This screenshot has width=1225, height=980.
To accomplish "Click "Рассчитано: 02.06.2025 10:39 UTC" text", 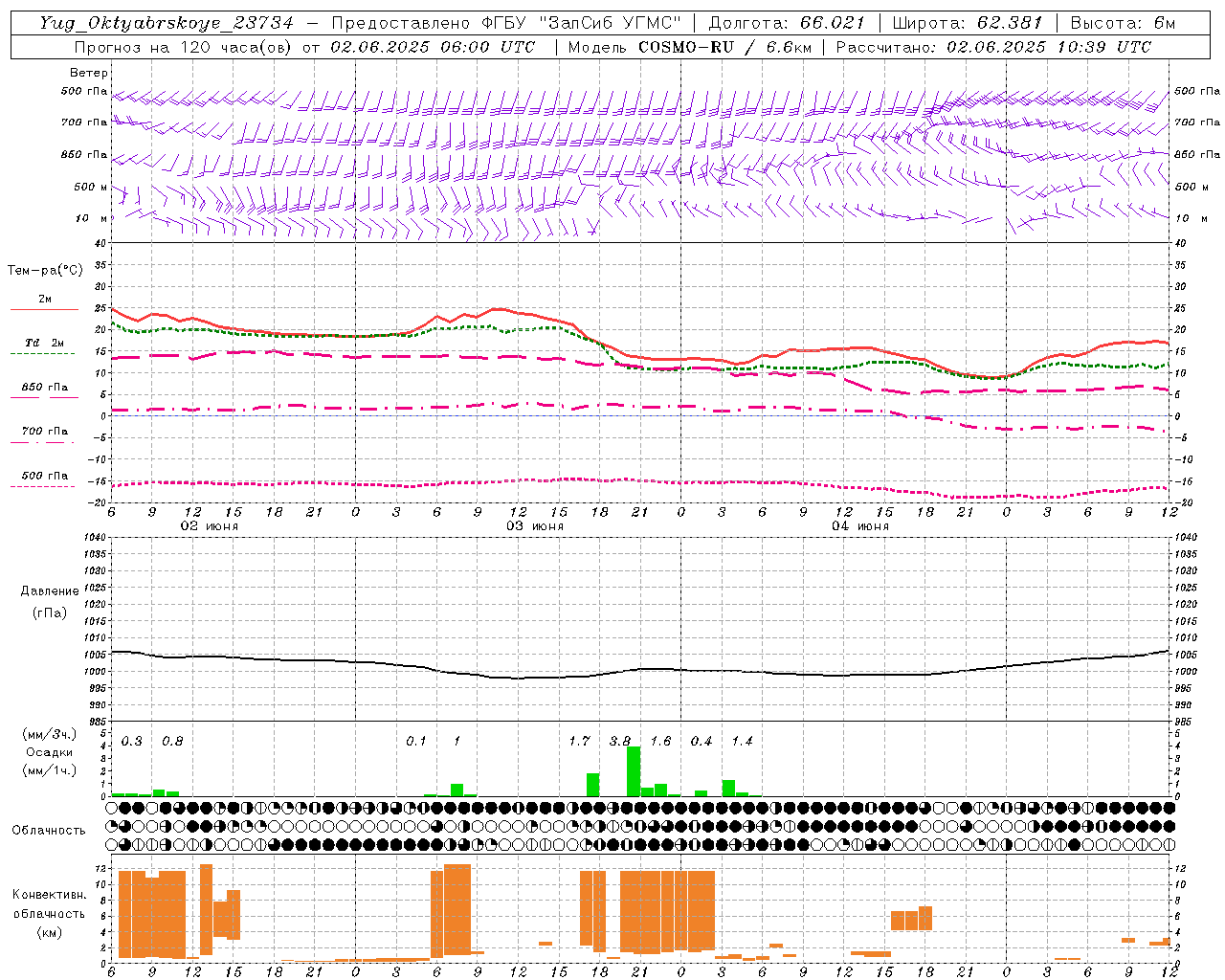I will click(993, 47).
